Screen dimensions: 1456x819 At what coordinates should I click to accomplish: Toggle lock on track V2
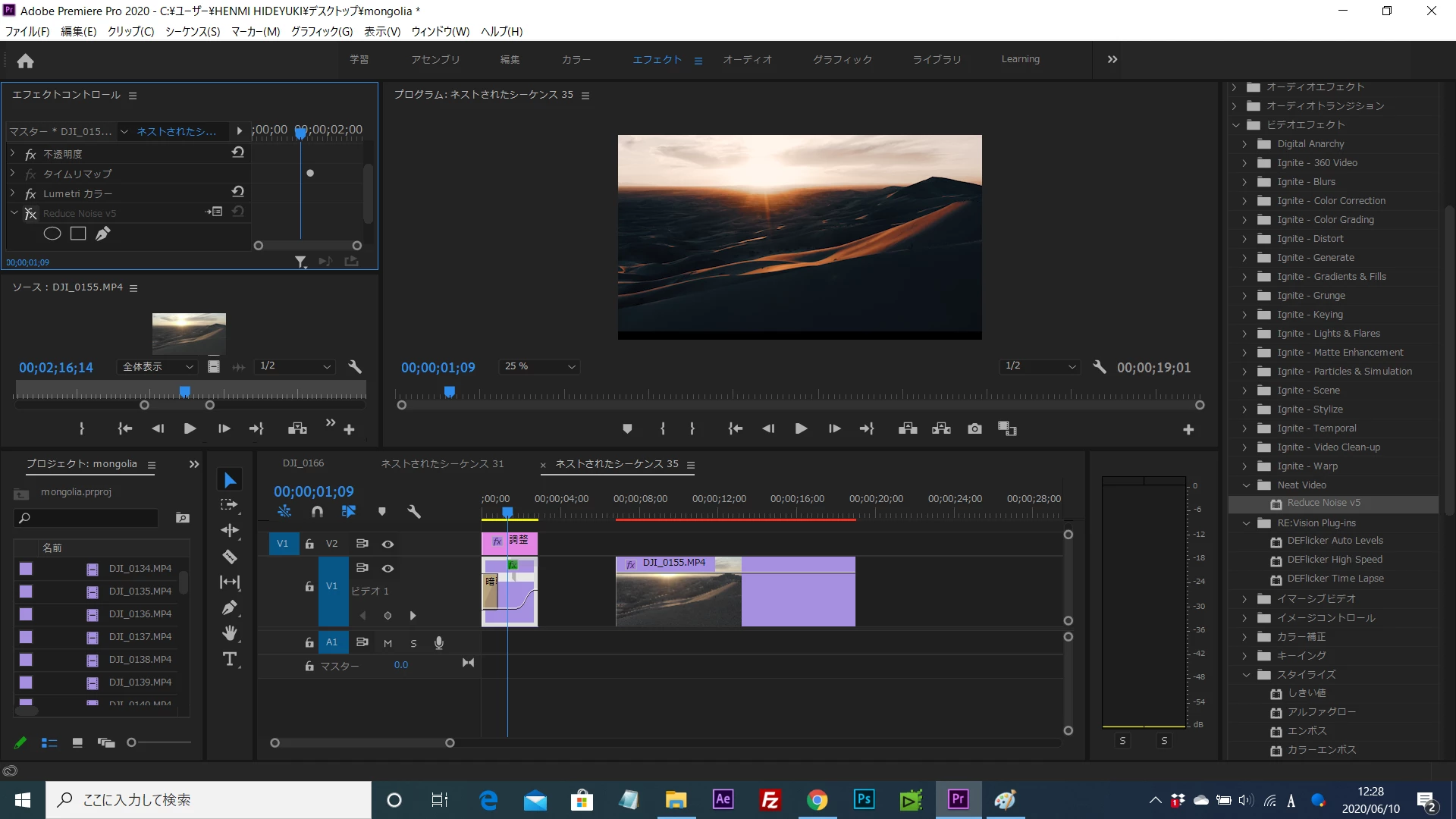(309, 544)
